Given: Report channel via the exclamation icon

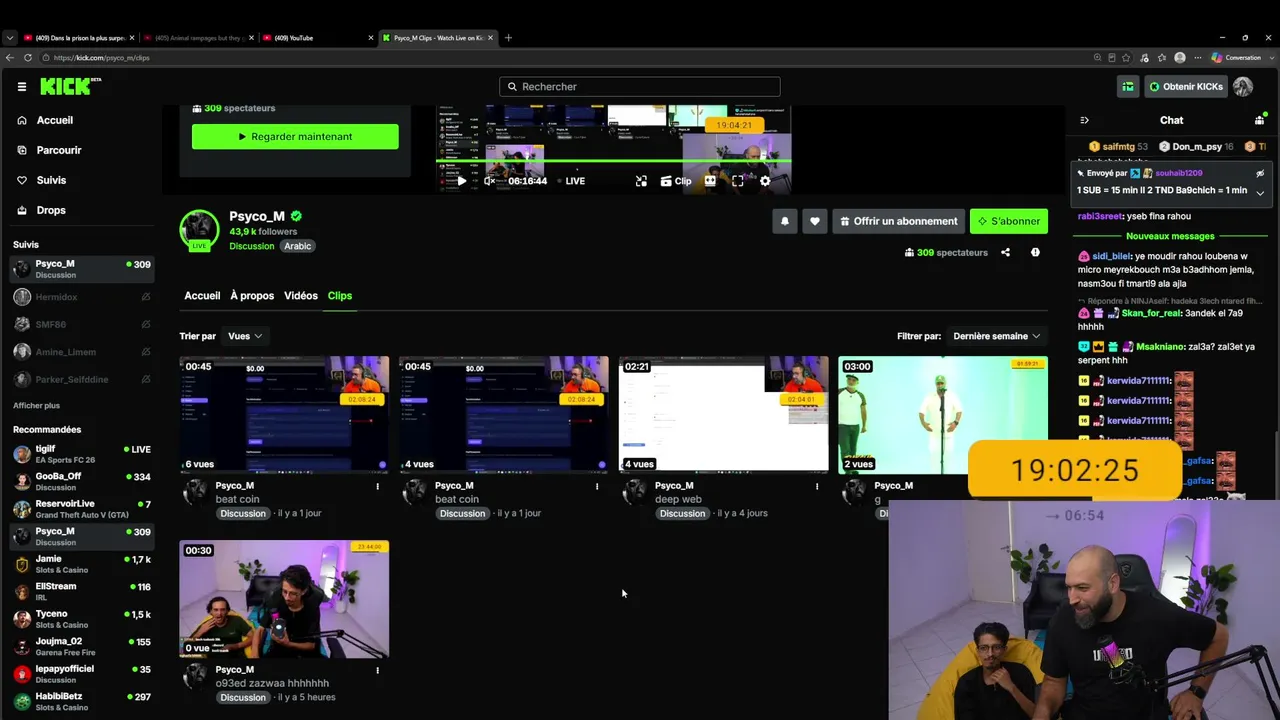Looking at the screenshot, I should pos(1035,253).
